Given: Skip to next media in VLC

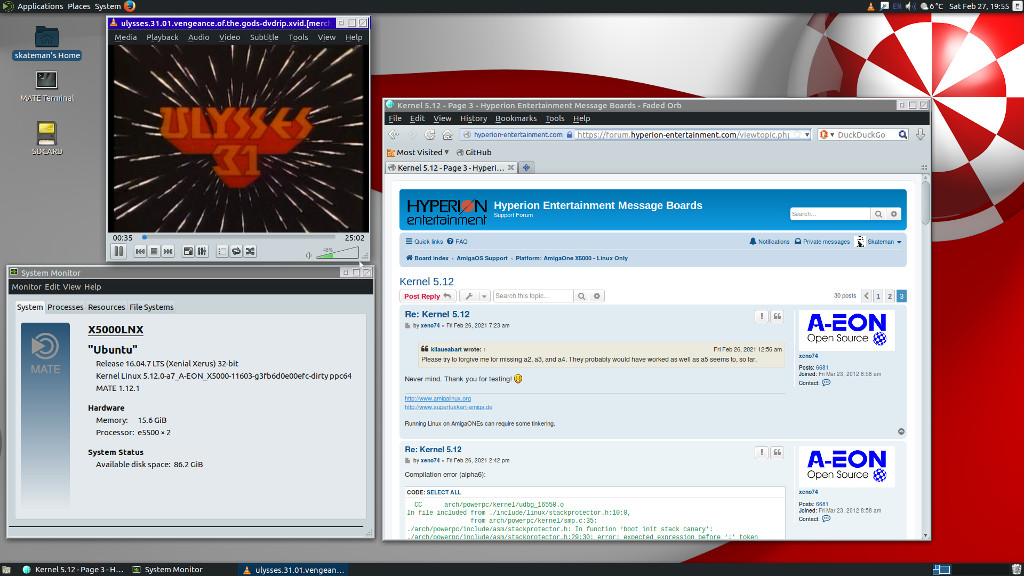Looking at the screenshot, I should (x=168, y=251).
